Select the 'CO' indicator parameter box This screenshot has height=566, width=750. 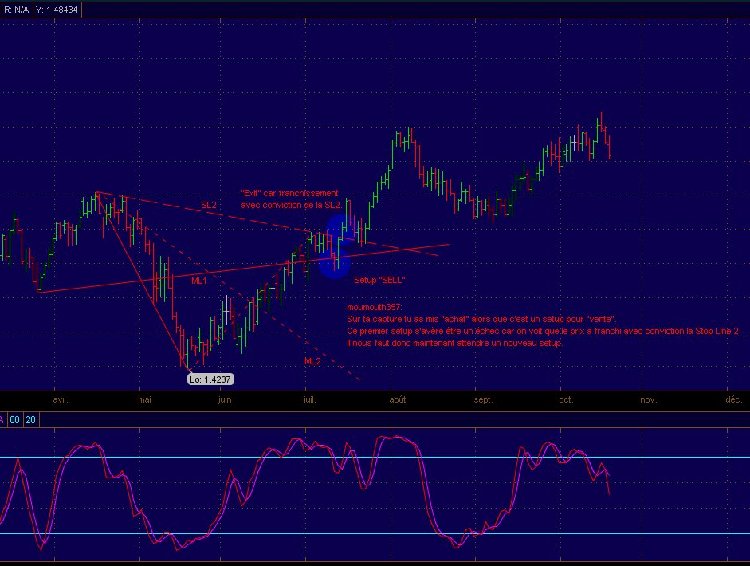click(14, 420)
